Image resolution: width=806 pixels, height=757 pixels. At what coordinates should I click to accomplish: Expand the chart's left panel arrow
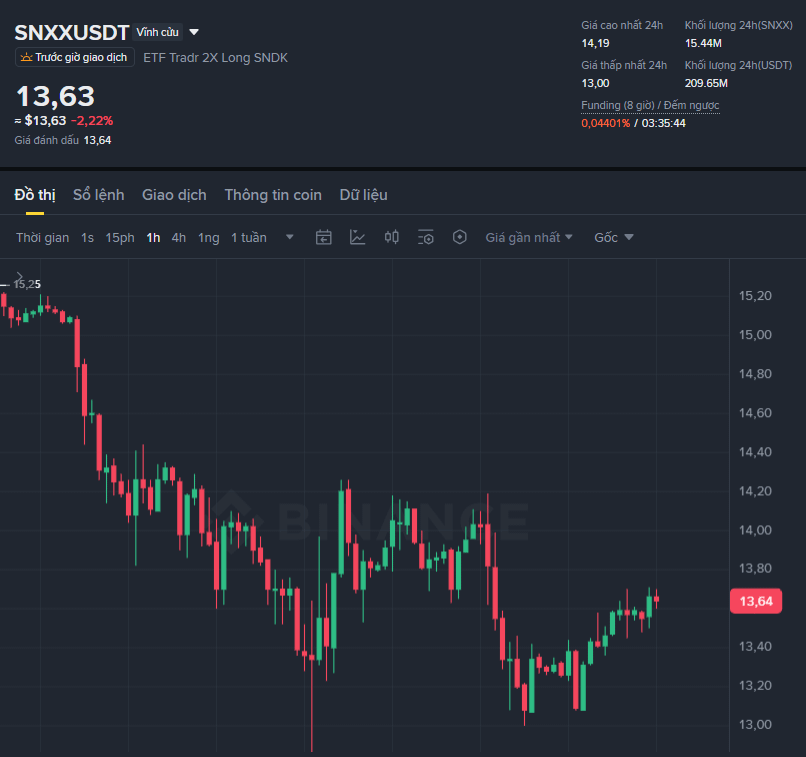coord(20,276)
